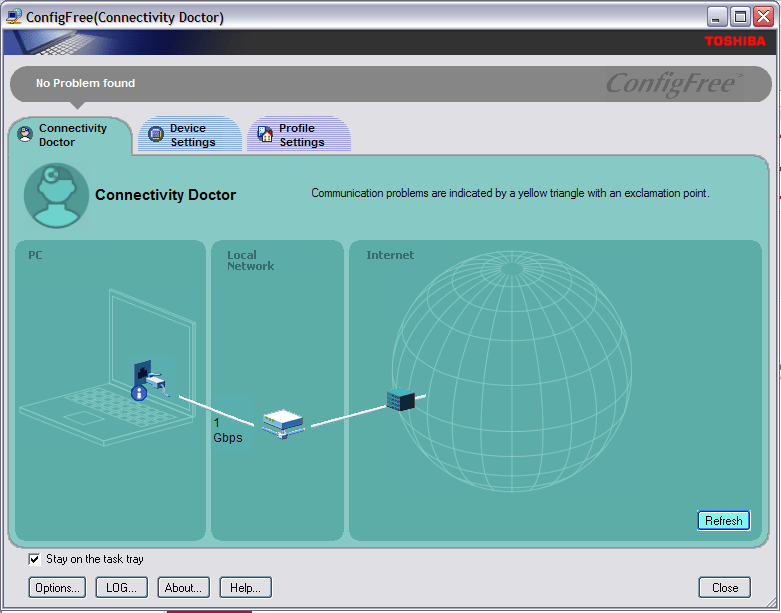Uncheck Stay on the task tray
Image resolution: width=781 pixels, height=613 pixels.
(x=35, y=559)
